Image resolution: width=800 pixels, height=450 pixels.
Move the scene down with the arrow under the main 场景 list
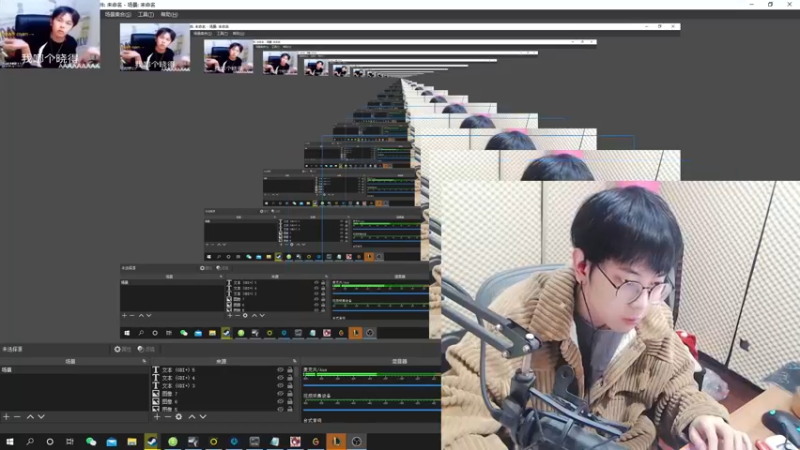[41, 417]
